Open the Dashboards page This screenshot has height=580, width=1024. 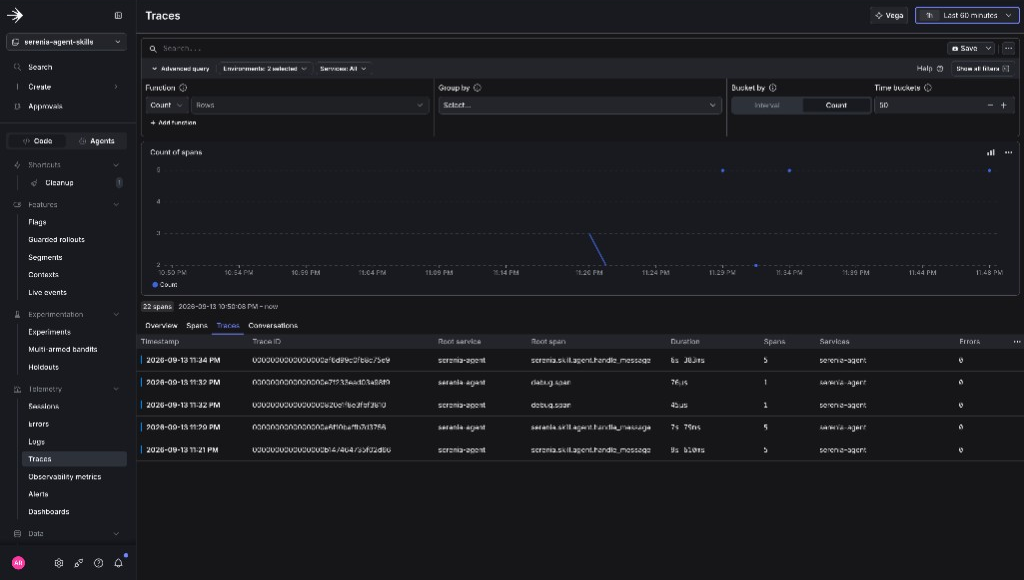tap(48, 512)
